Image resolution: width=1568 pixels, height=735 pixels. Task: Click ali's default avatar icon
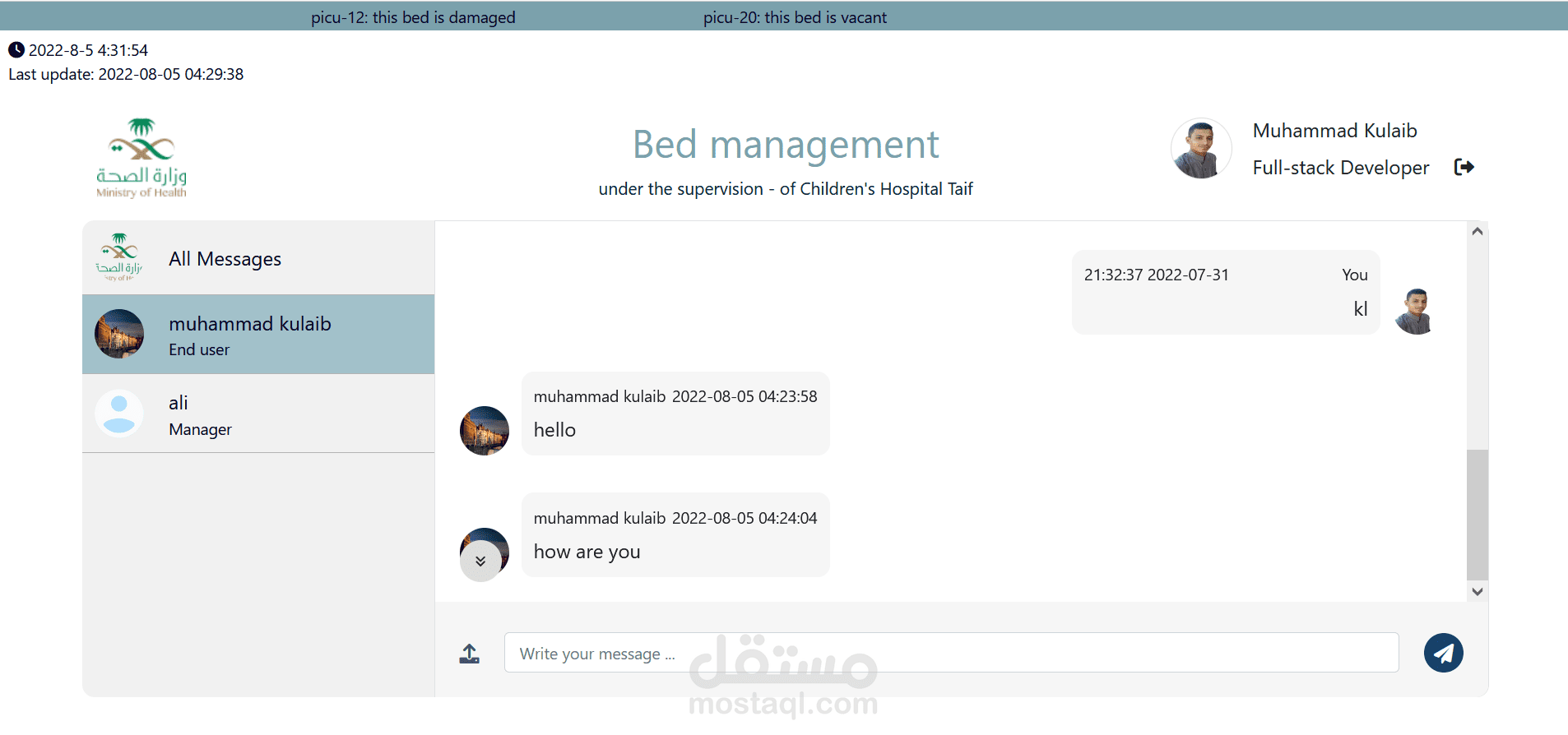tap(119, 414)
